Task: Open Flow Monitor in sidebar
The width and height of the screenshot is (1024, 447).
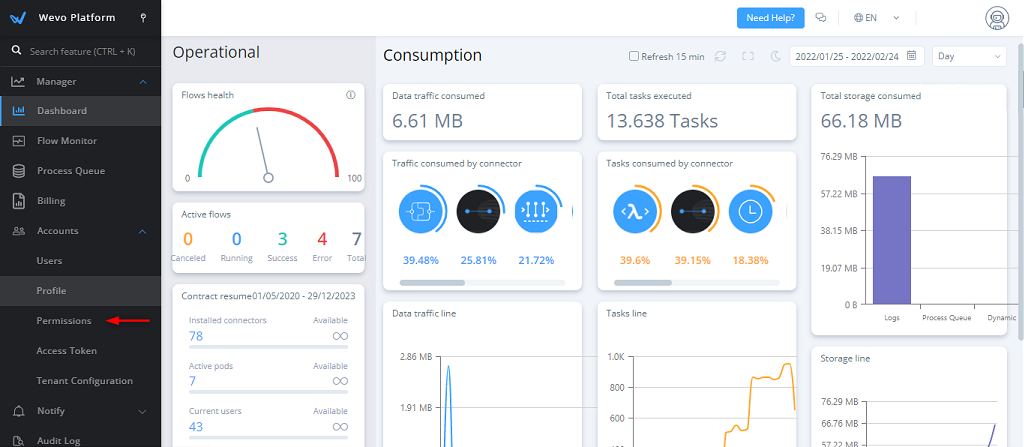Action: point(67,141)
